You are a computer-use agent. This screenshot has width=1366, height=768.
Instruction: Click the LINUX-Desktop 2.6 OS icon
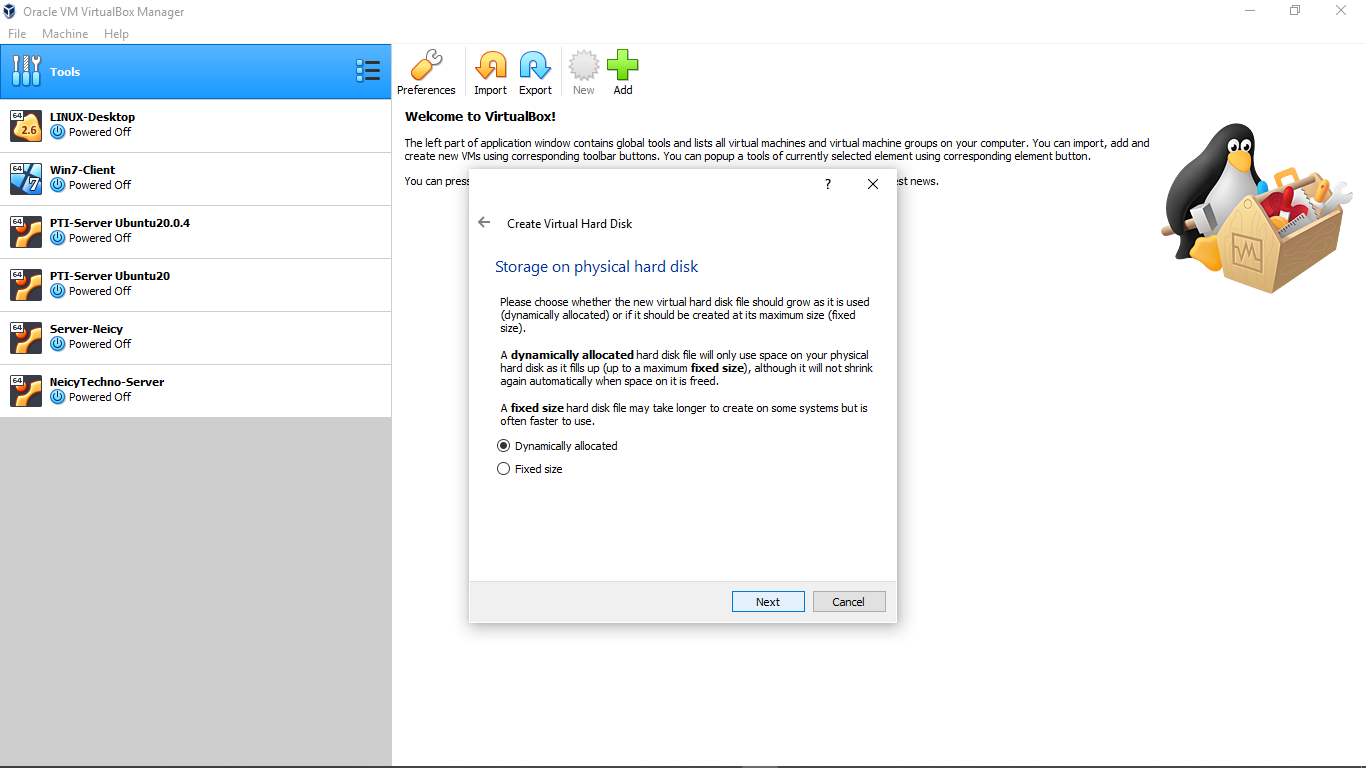pos(26,125)
